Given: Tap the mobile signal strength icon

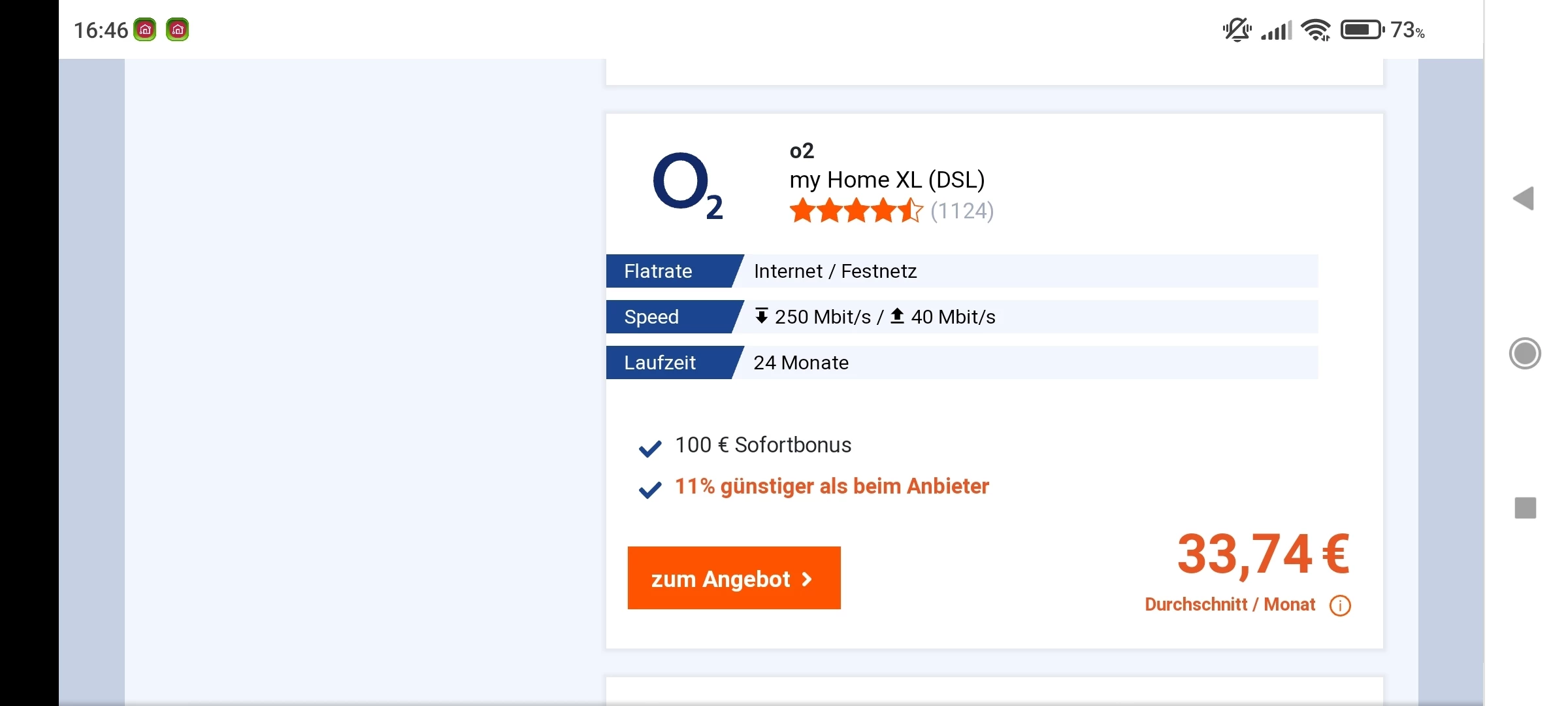Looking at the screenshot, I should [1276, 30].
